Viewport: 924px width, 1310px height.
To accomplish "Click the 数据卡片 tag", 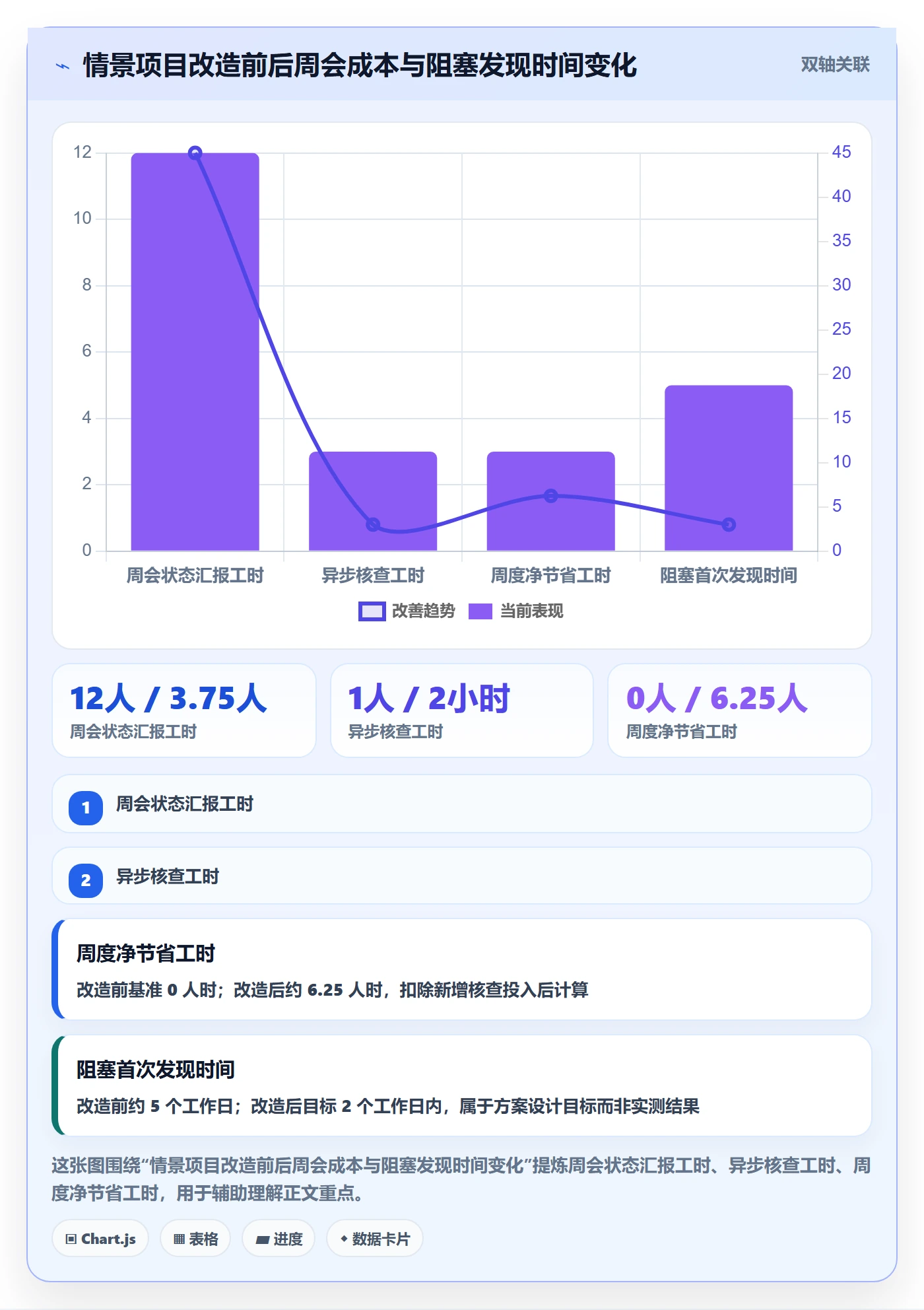I will click(375, 1239).
